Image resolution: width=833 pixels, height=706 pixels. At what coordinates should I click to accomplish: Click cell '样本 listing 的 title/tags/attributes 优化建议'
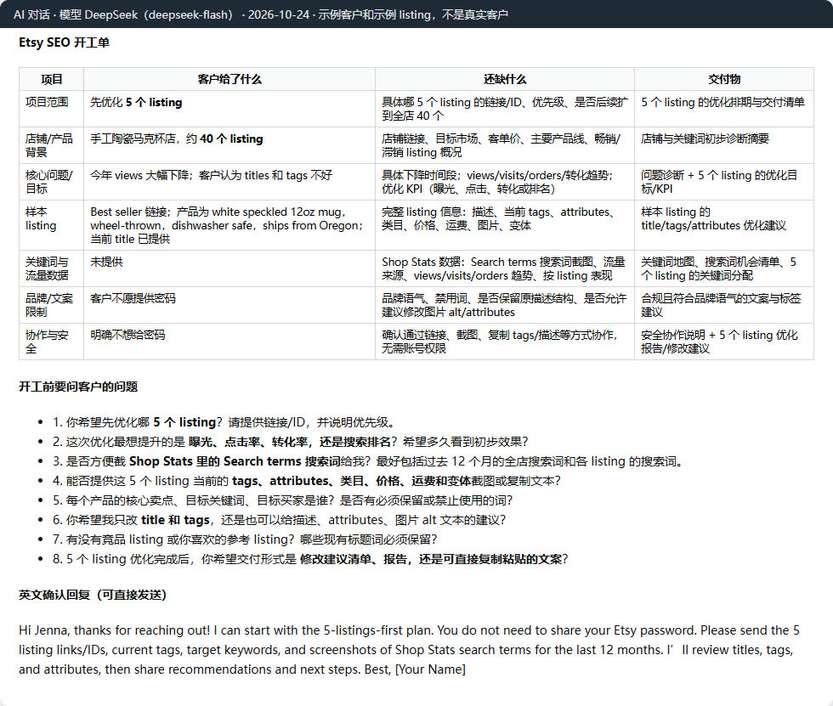tap(724, 225)
